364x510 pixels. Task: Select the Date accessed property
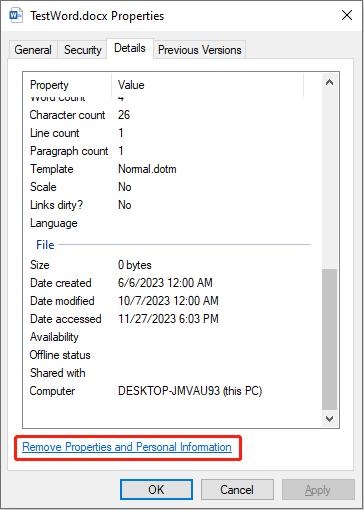(66, 319)
